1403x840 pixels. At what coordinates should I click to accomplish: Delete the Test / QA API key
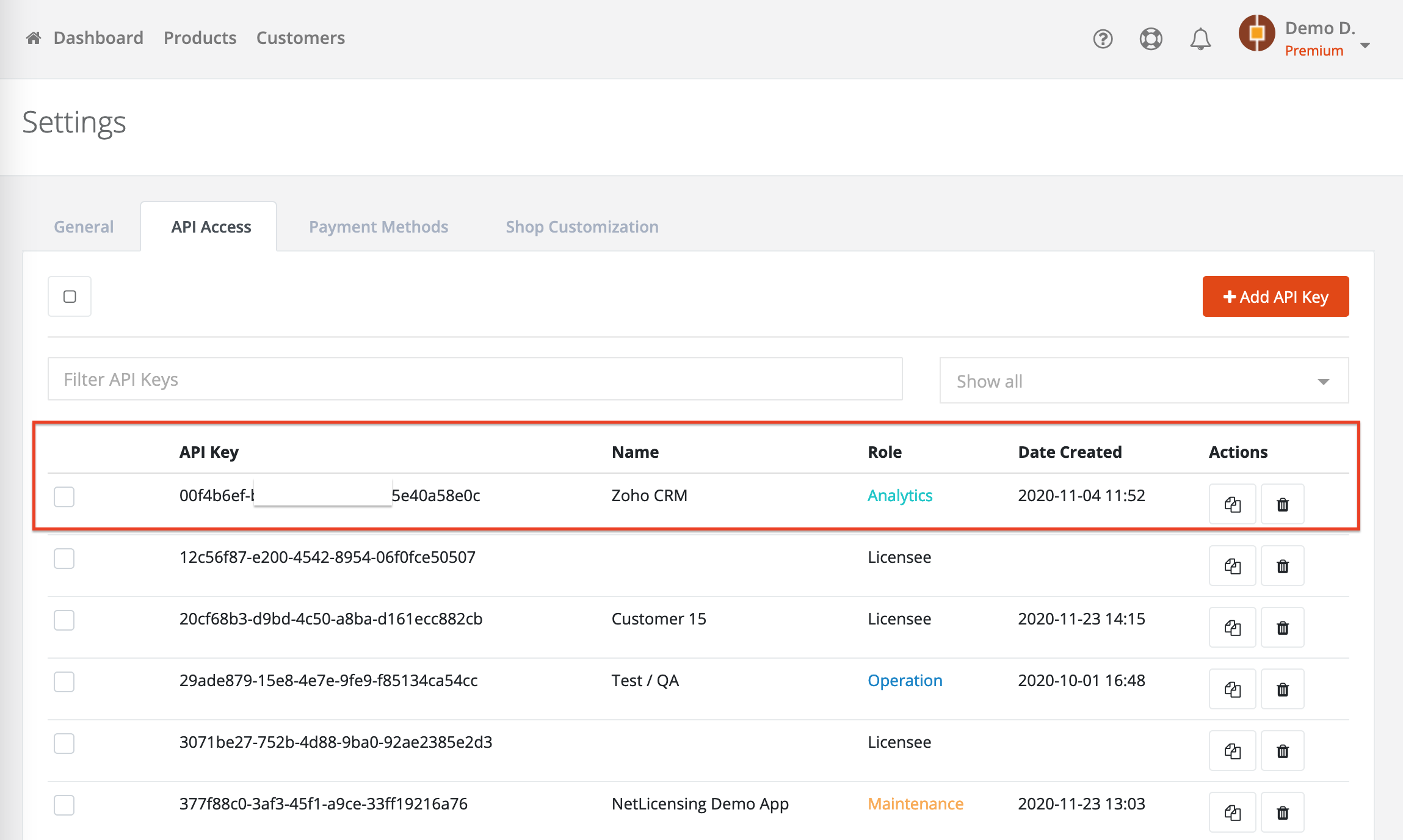tap(1283, 689)
